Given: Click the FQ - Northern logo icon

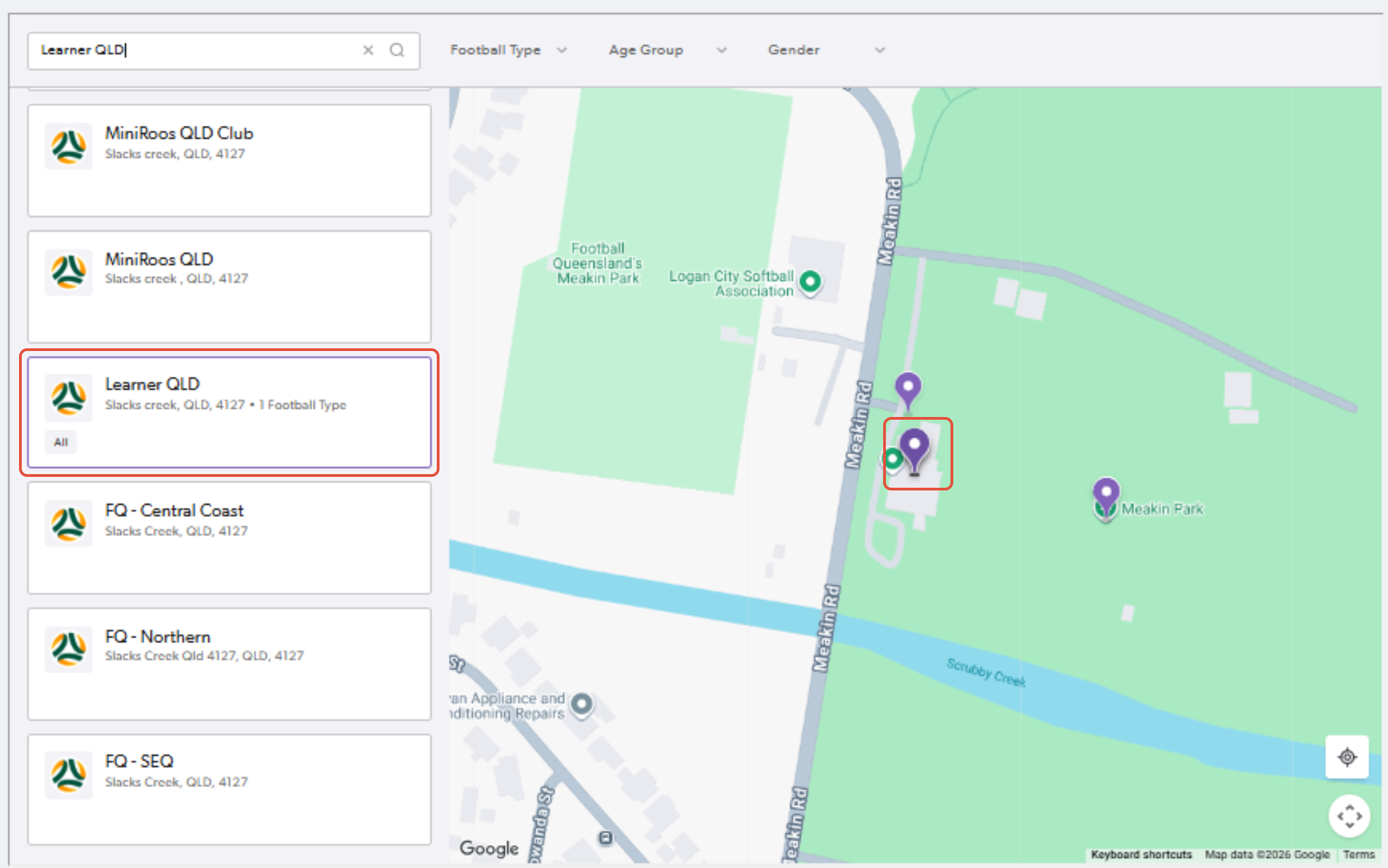Looking at the screenshot, I should click(x=69, y=649).
